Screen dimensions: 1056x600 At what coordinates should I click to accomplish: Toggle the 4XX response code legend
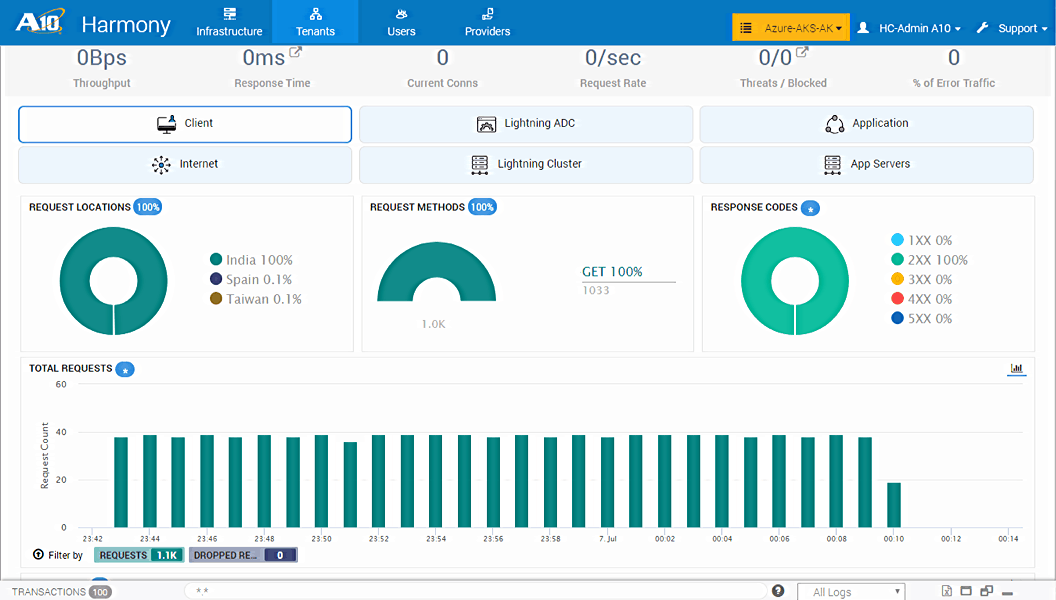coord(921,299)
